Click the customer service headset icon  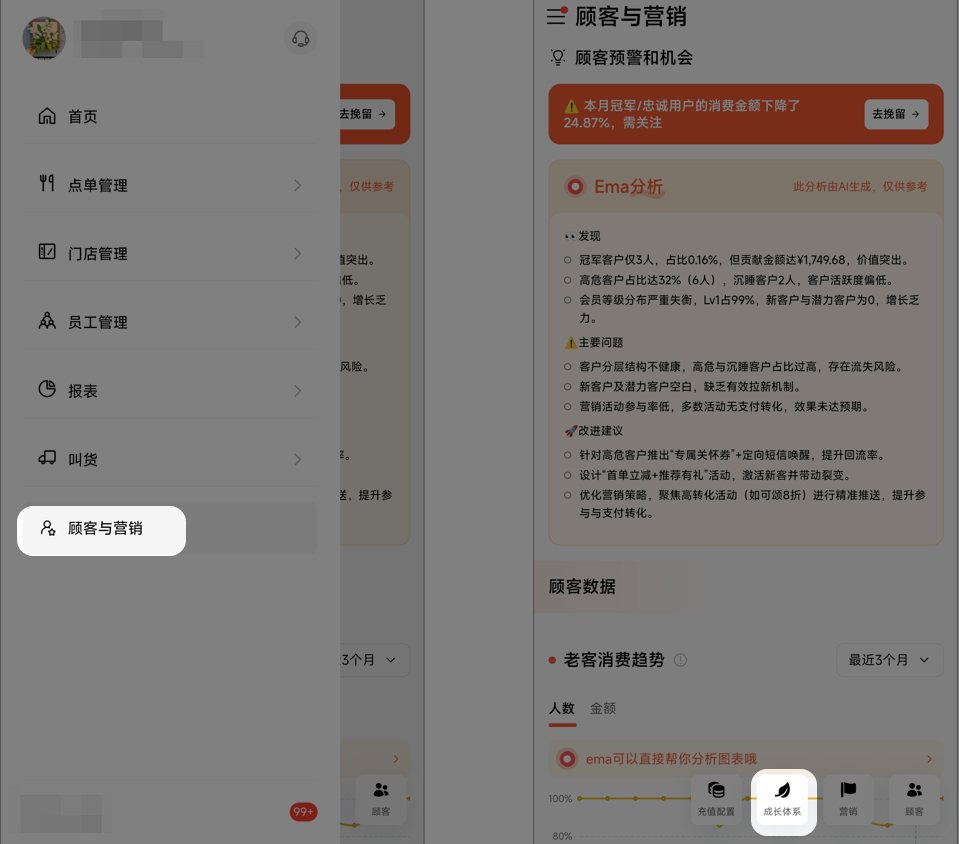300,39
